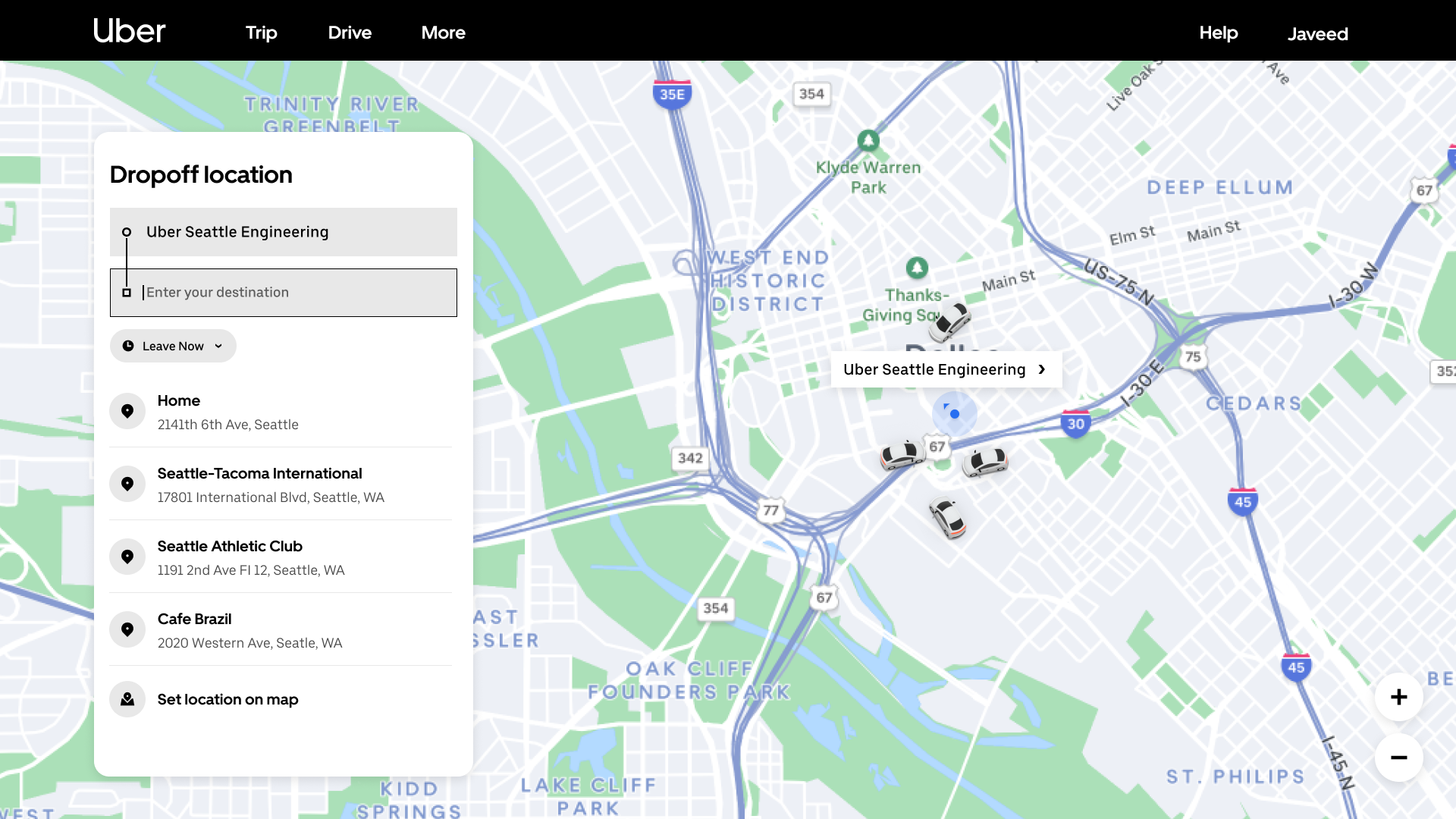
Task: Click the Dropoff location heading
Action: [x=201, y=174]
